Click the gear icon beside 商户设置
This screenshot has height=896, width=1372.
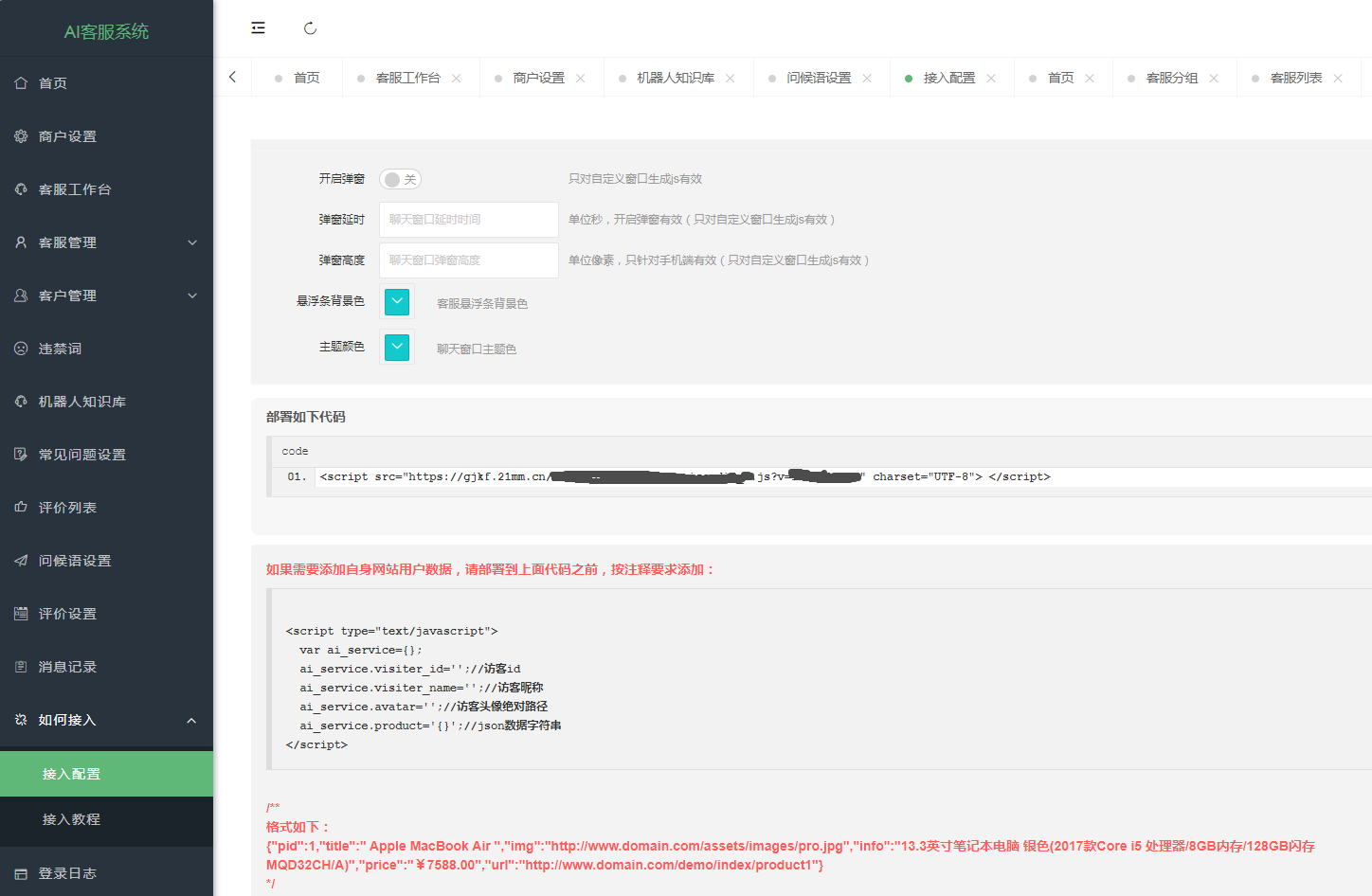[x=21, y=136]
